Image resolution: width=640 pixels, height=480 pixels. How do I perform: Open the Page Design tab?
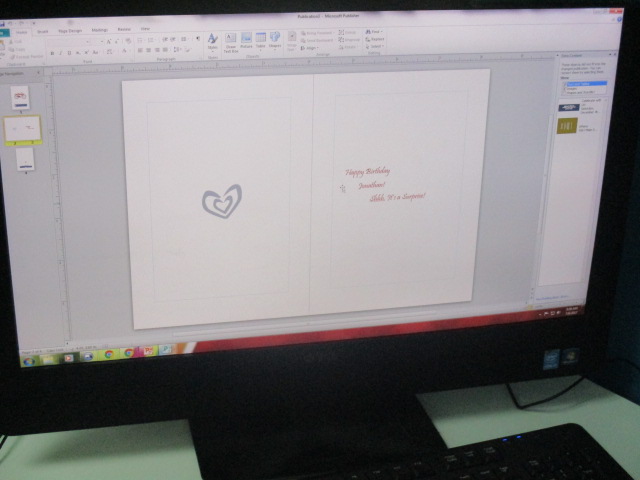[70, 31]
